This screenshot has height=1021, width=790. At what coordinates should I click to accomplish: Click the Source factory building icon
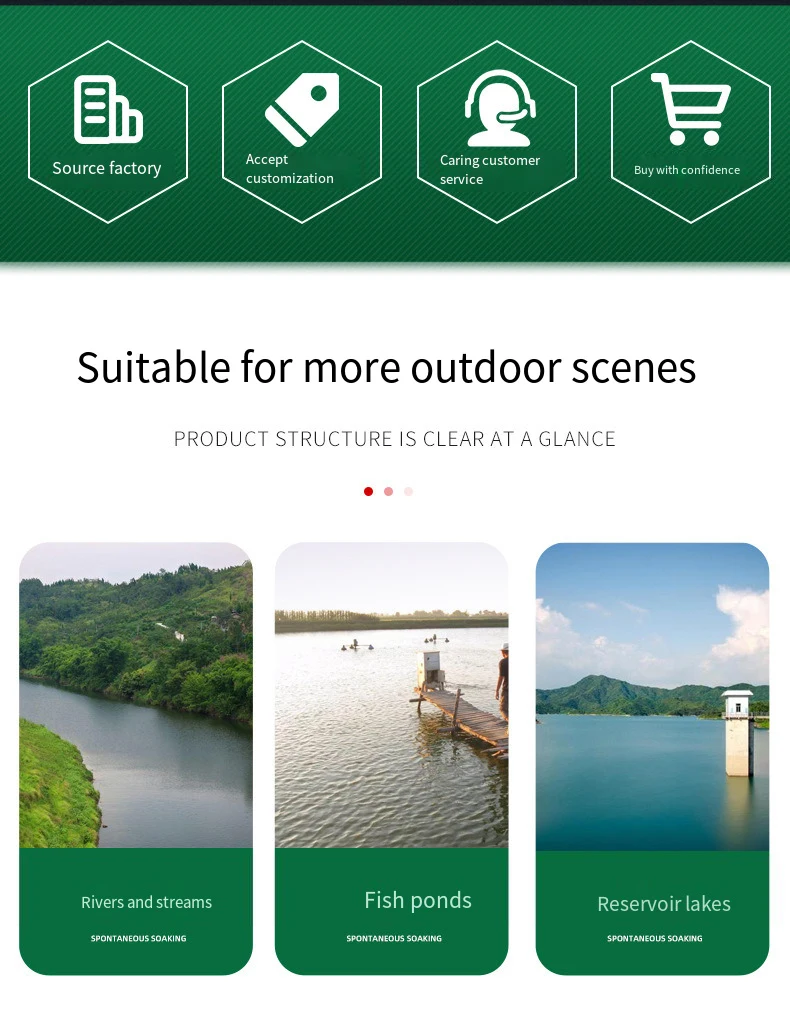[x=107, y=109]
